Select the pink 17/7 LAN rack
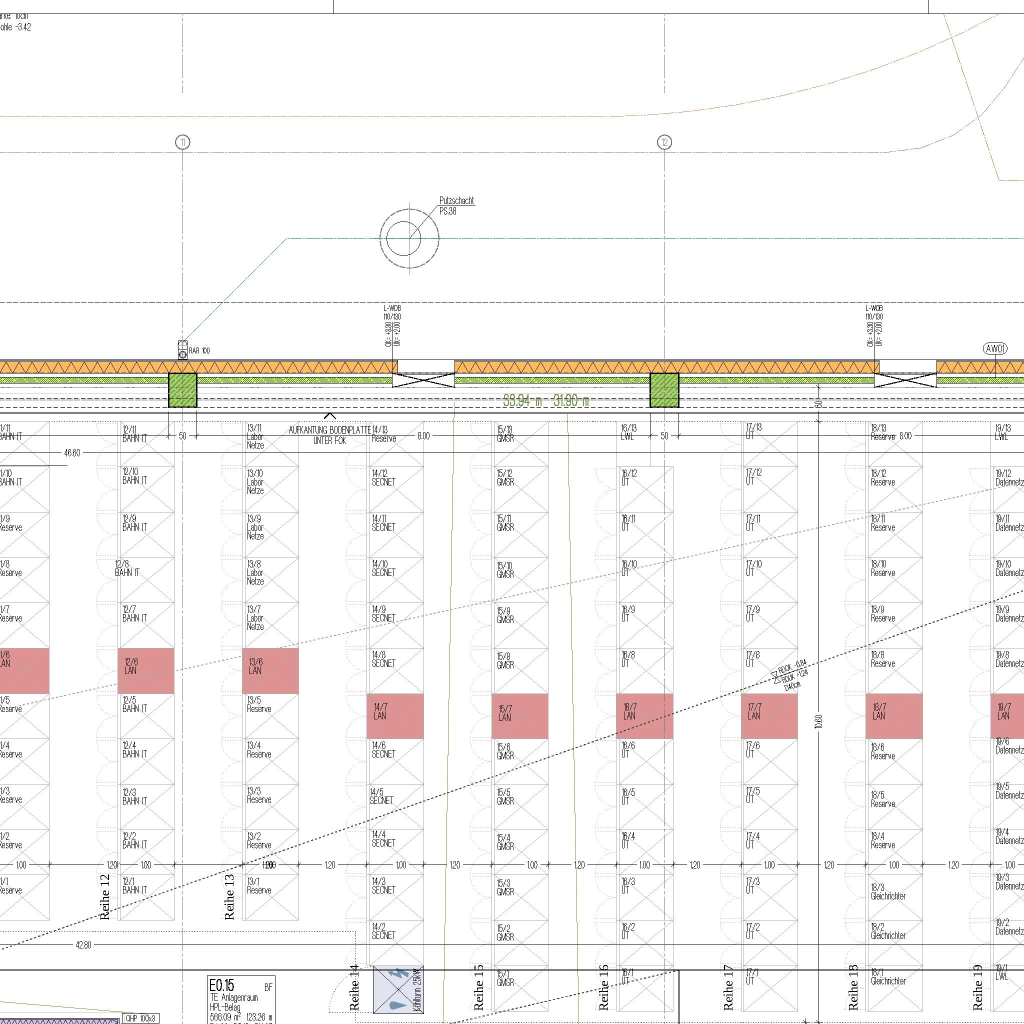Viewport: 1024px width, 1024px height. tap(769, 716)
